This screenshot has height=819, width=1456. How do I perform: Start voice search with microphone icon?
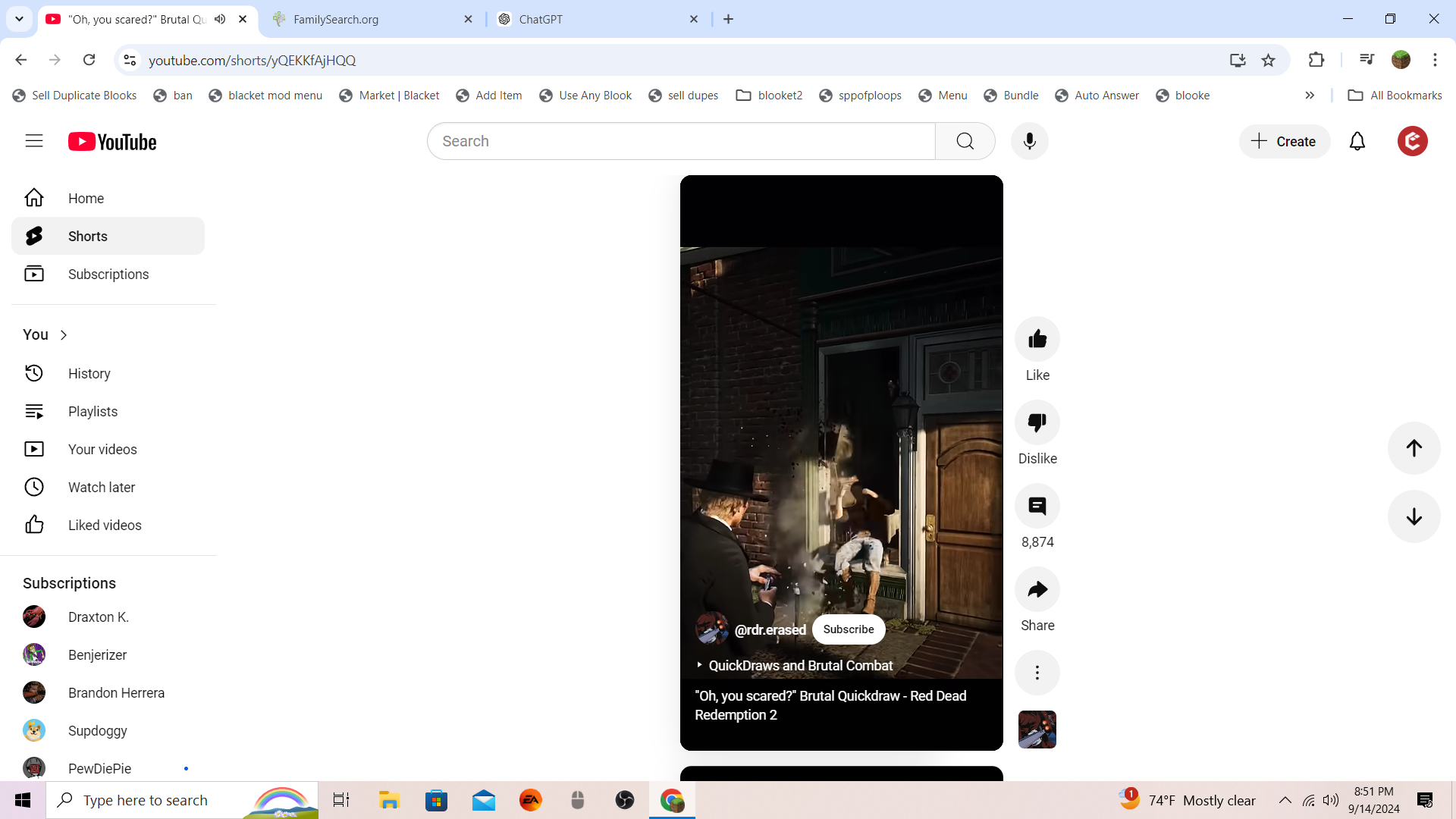(x=1029, y=141)
